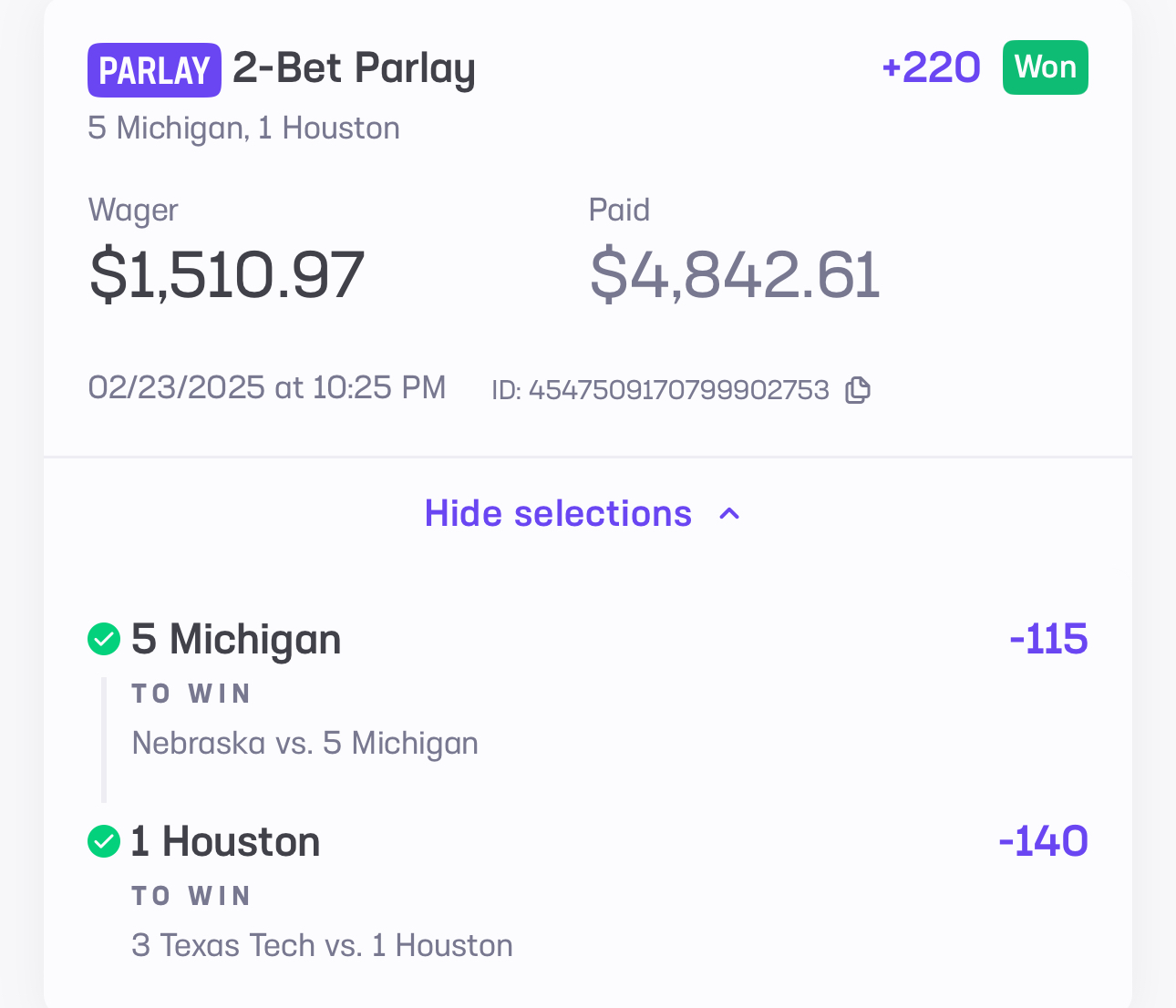1176x1008 pixels.
Task: Open the 3 Texas Tech vs. 1 Houston matchup
Action: tap(322, 945)
